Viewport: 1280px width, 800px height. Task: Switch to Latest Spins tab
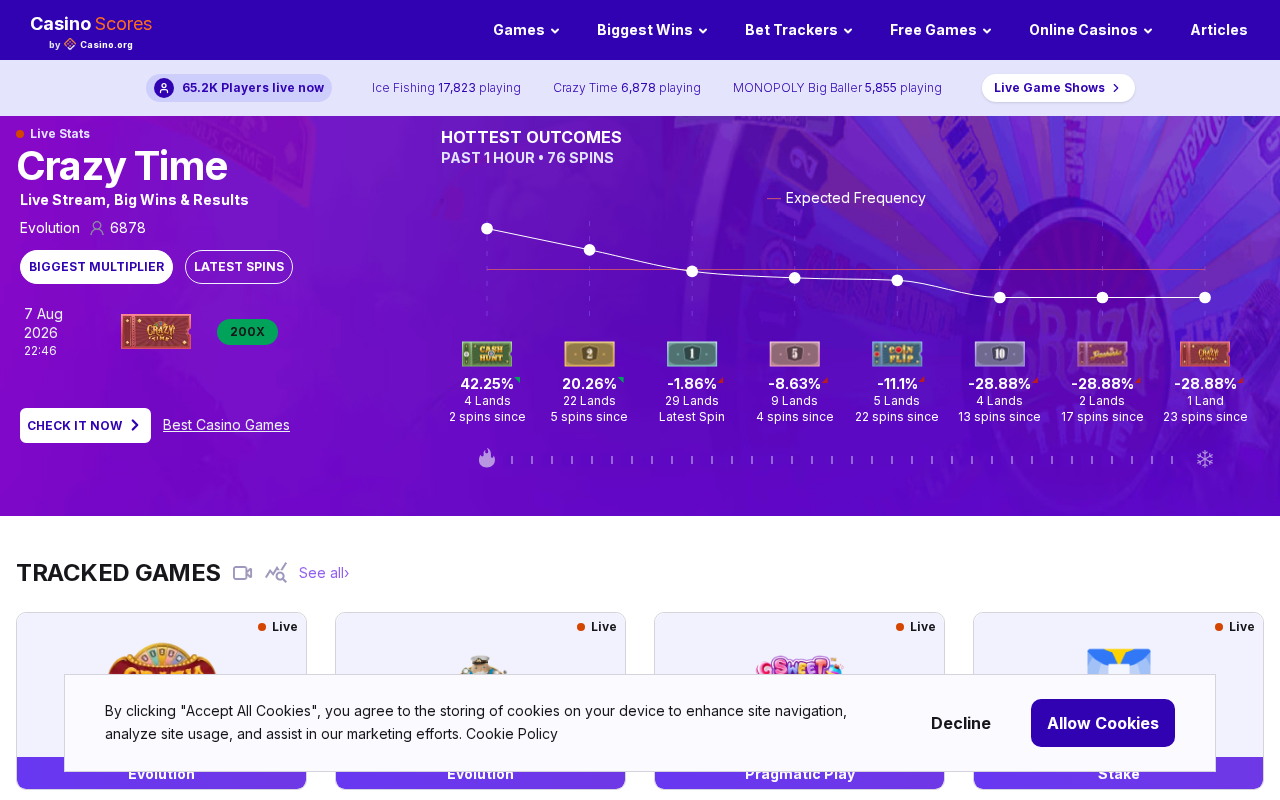tap(239, 267)
